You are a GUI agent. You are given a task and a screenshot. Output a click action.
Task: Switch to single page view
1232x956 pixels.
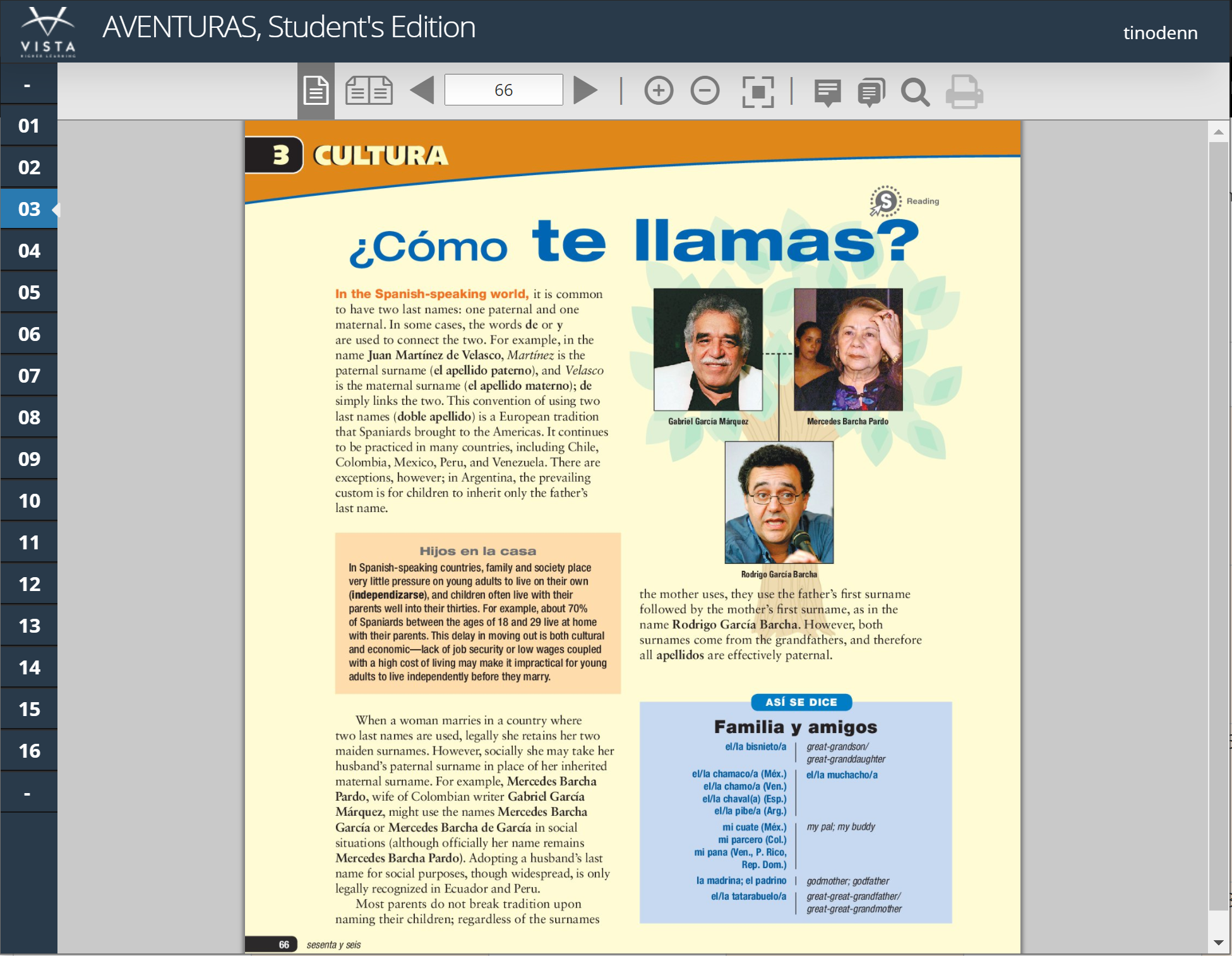316,91
